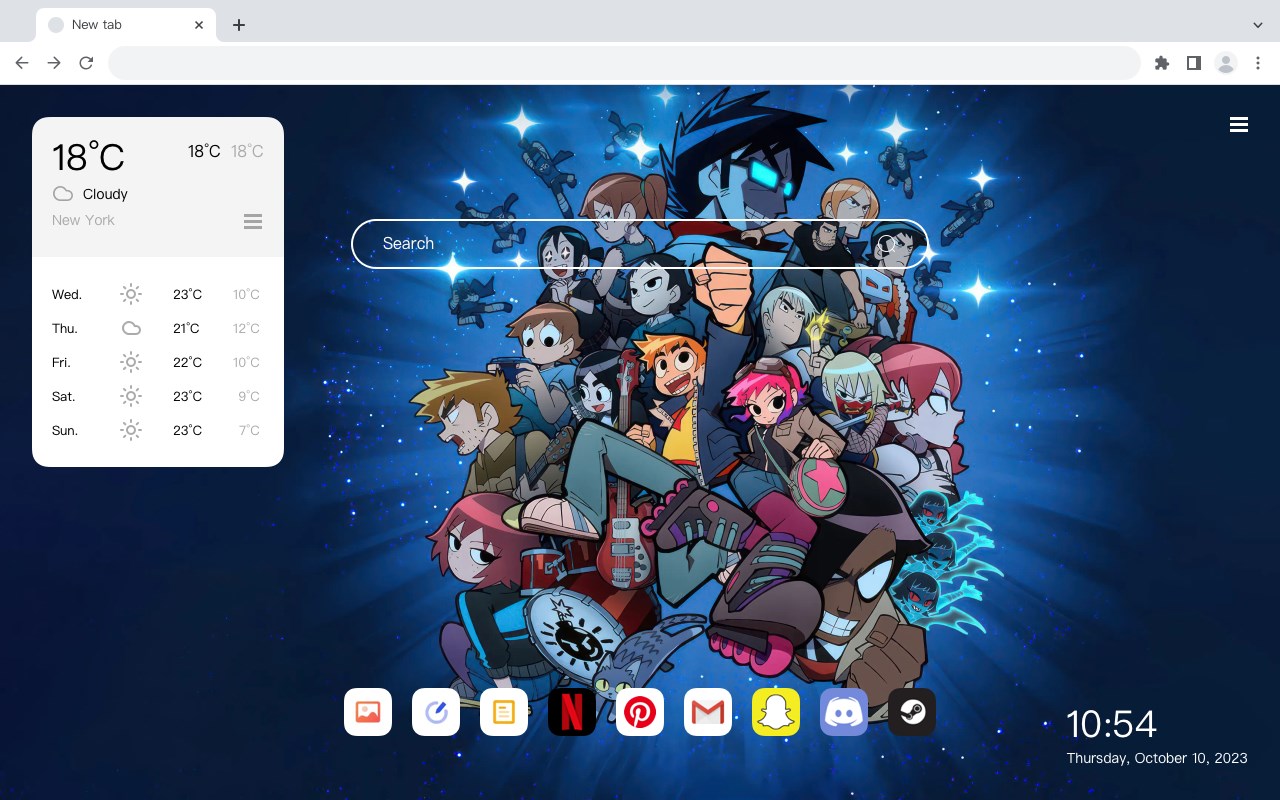Go forward to the next page

tap(54, 63)
